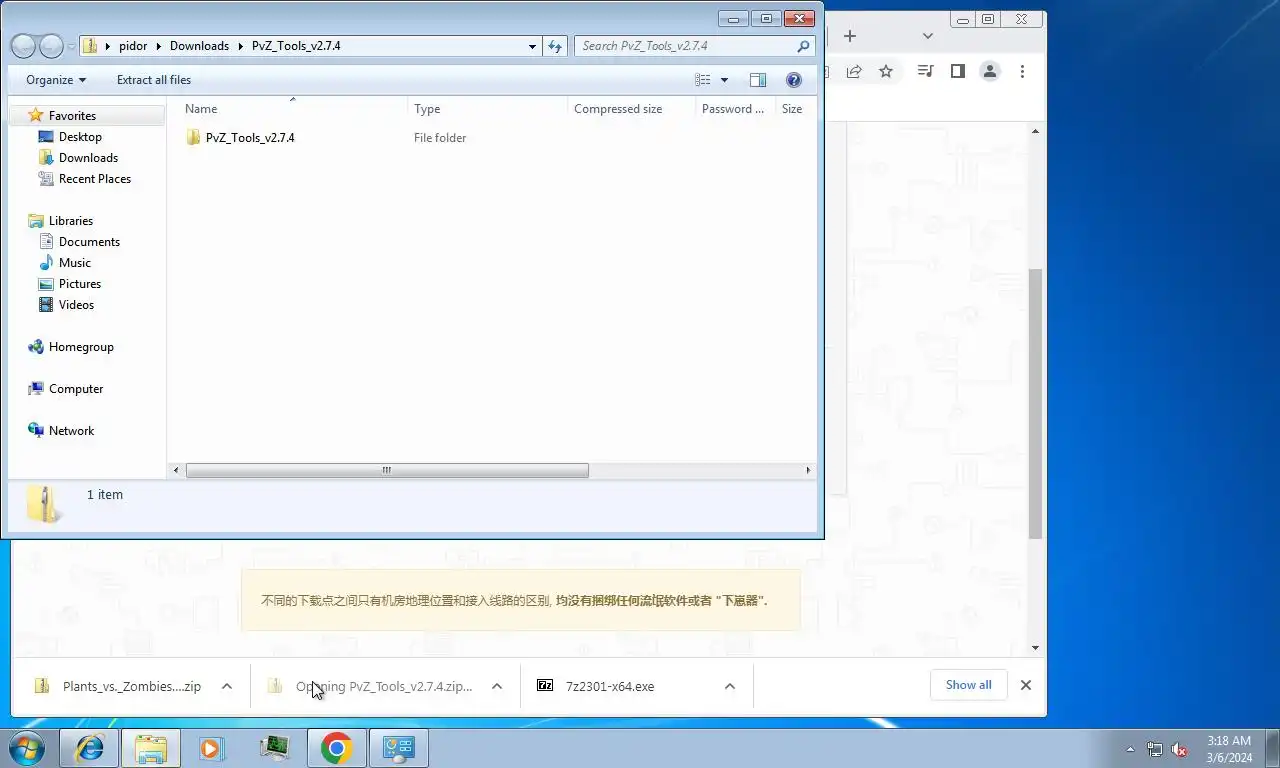
Task: Go back with Explorer's Back arrow
Action: click(x=24, y=46)
